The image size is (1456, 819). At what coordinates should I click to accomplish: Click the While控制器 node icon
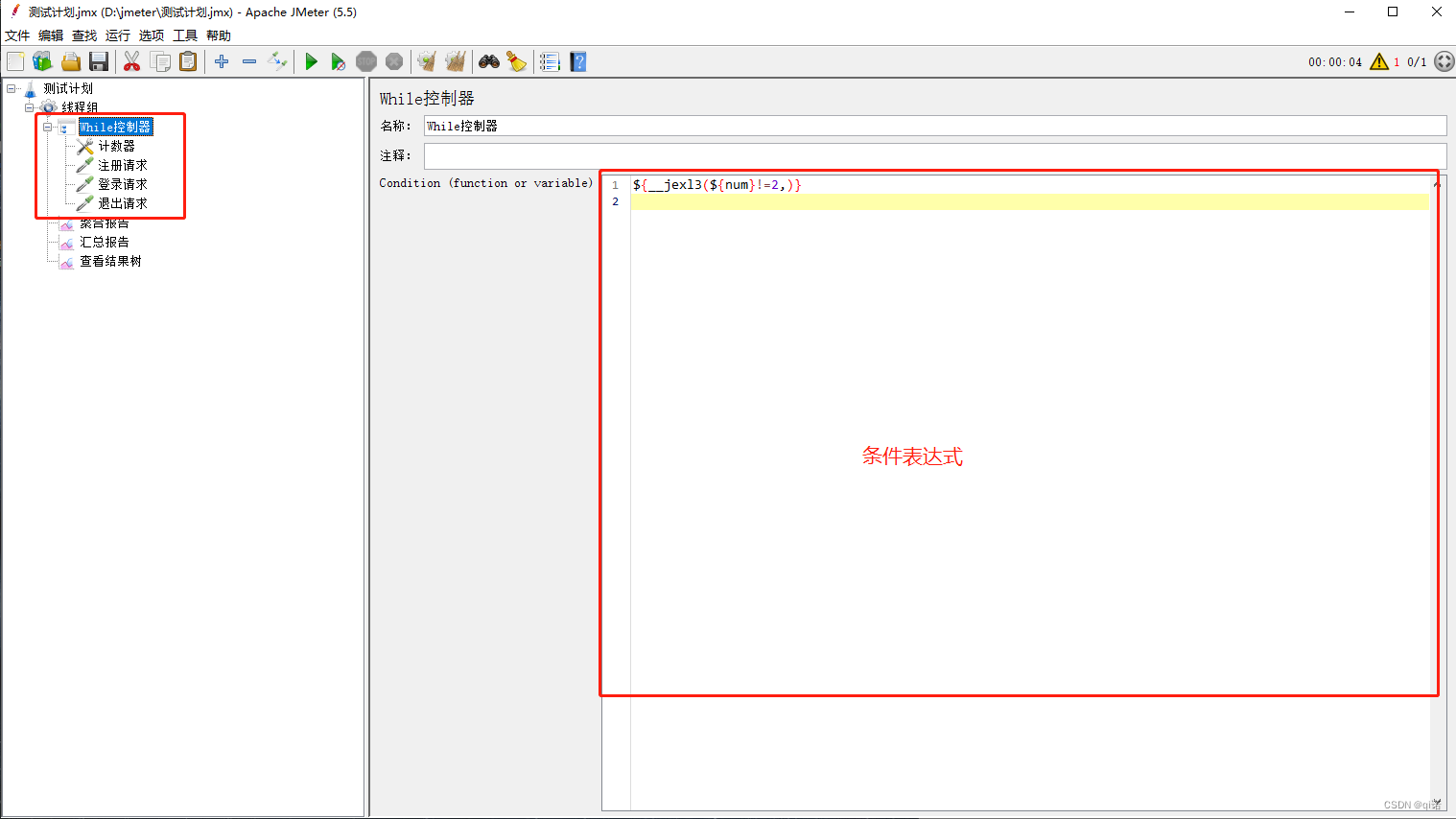(x=66, y=127)
